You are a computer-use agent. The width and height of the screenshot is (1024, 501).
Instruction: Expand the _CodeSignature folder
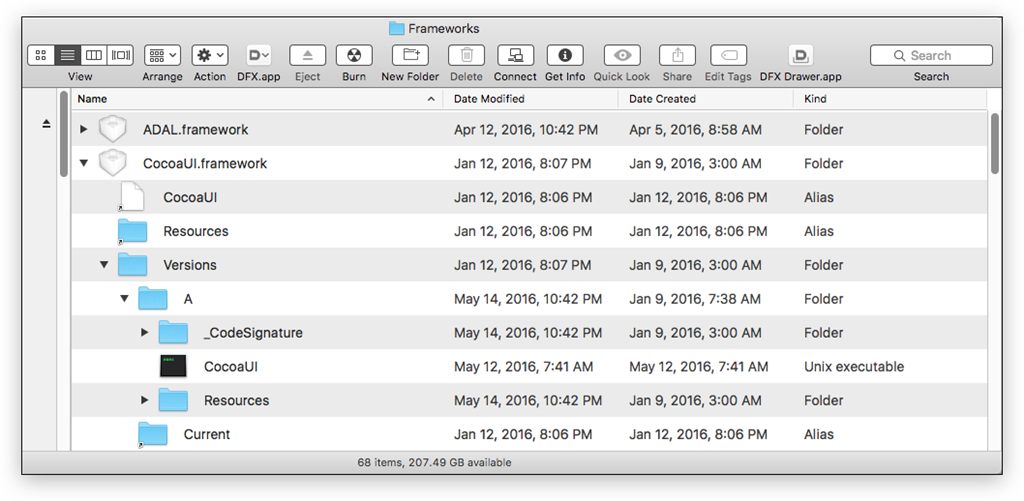click(x=145, y=332)
